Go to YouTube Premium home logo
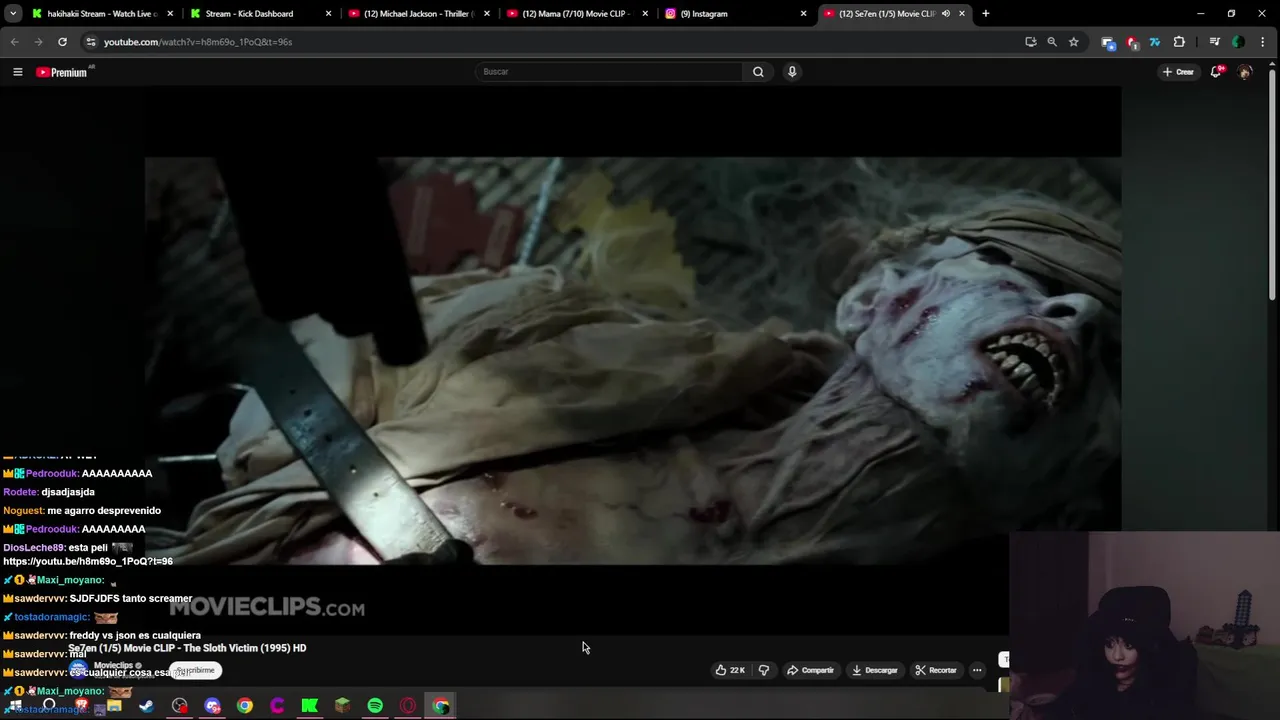 click(62, 72)
